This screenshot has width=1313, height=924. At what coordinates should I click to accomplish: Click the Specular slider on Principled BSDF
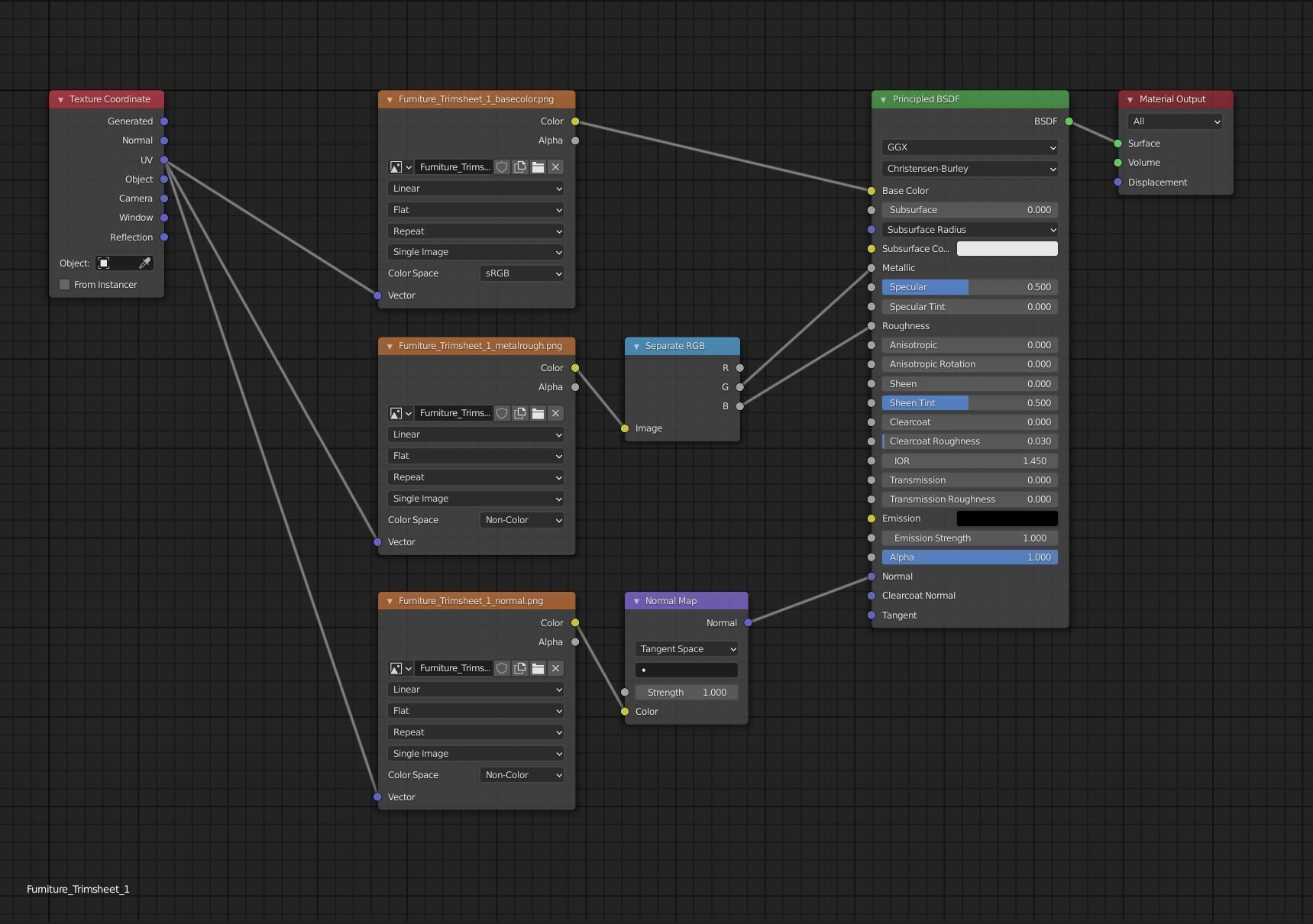pos(970,287)
